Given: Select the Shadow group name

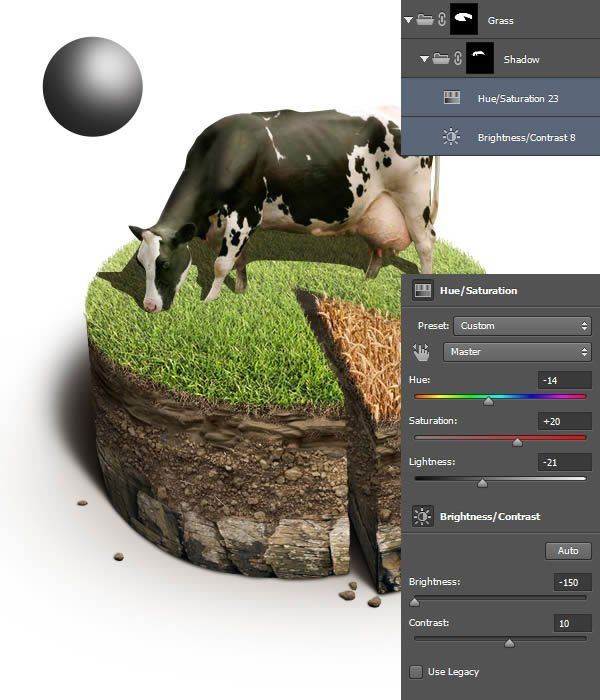Looking at the screenshot, I should pyautogui.click(x=521, y=59).
